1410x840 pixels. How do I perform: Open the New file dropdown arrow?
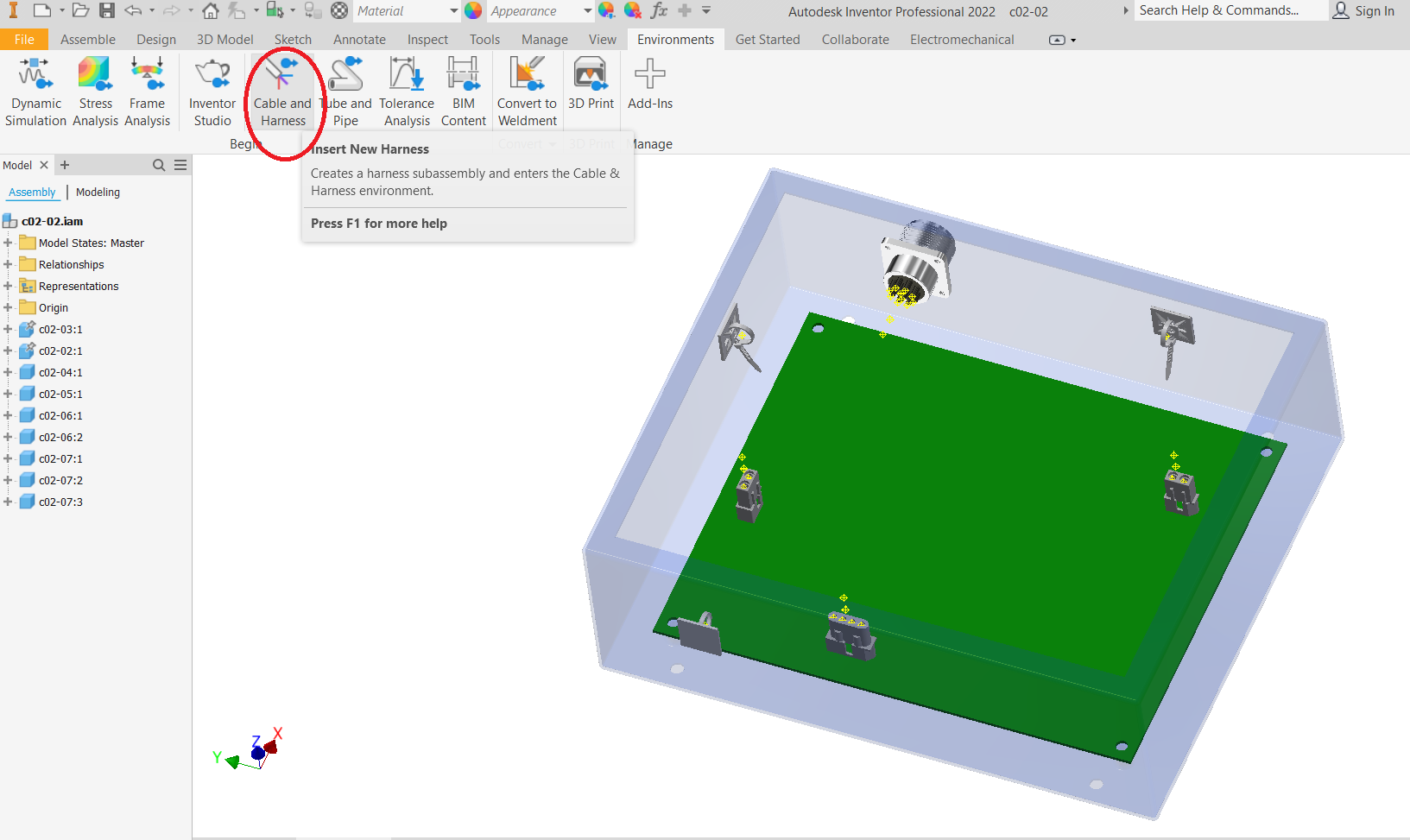pyautogui.click(x=62, y=10)
